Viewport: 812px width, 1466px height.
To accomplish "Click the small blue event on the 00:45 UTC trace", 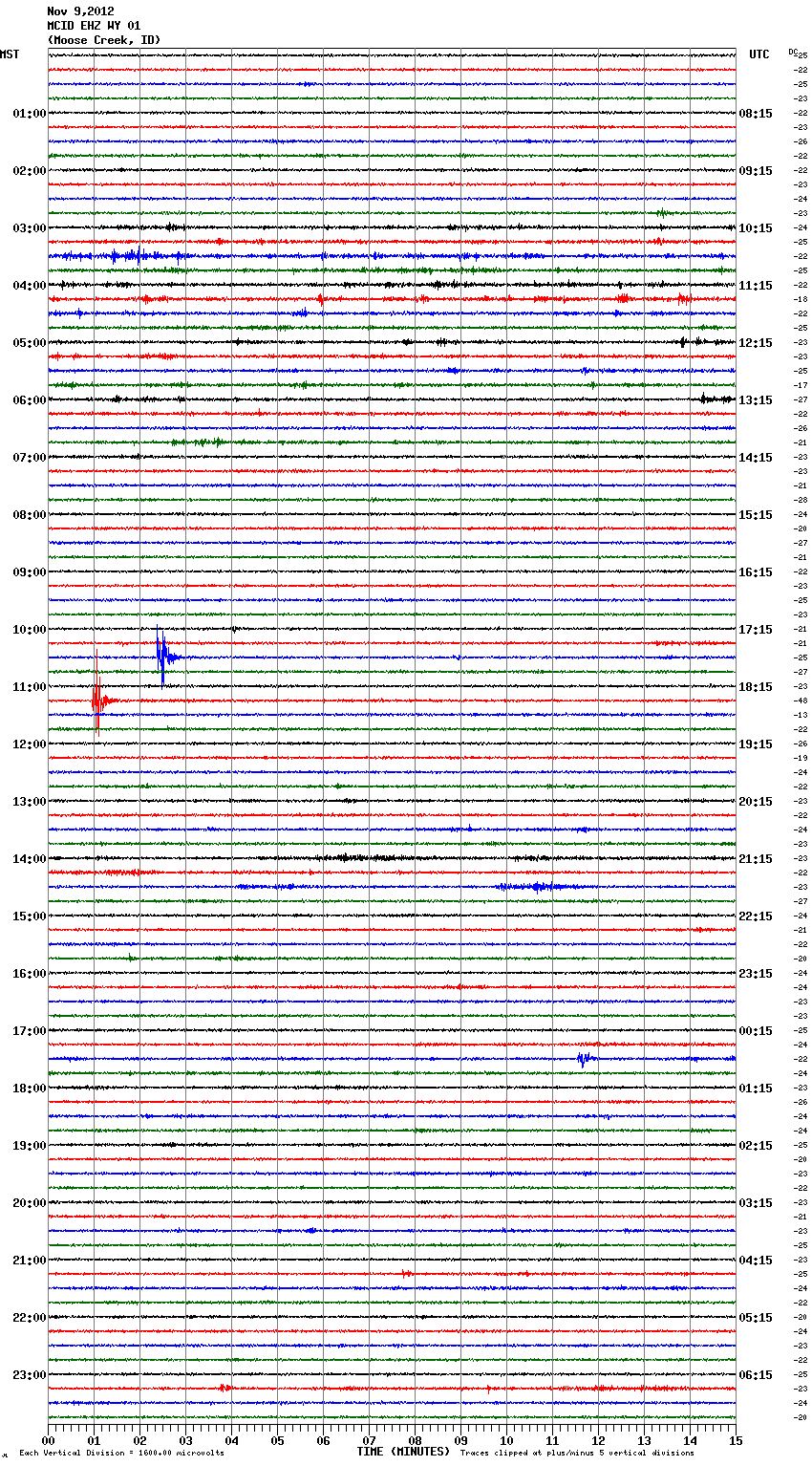I will (x=586, y=1058).
